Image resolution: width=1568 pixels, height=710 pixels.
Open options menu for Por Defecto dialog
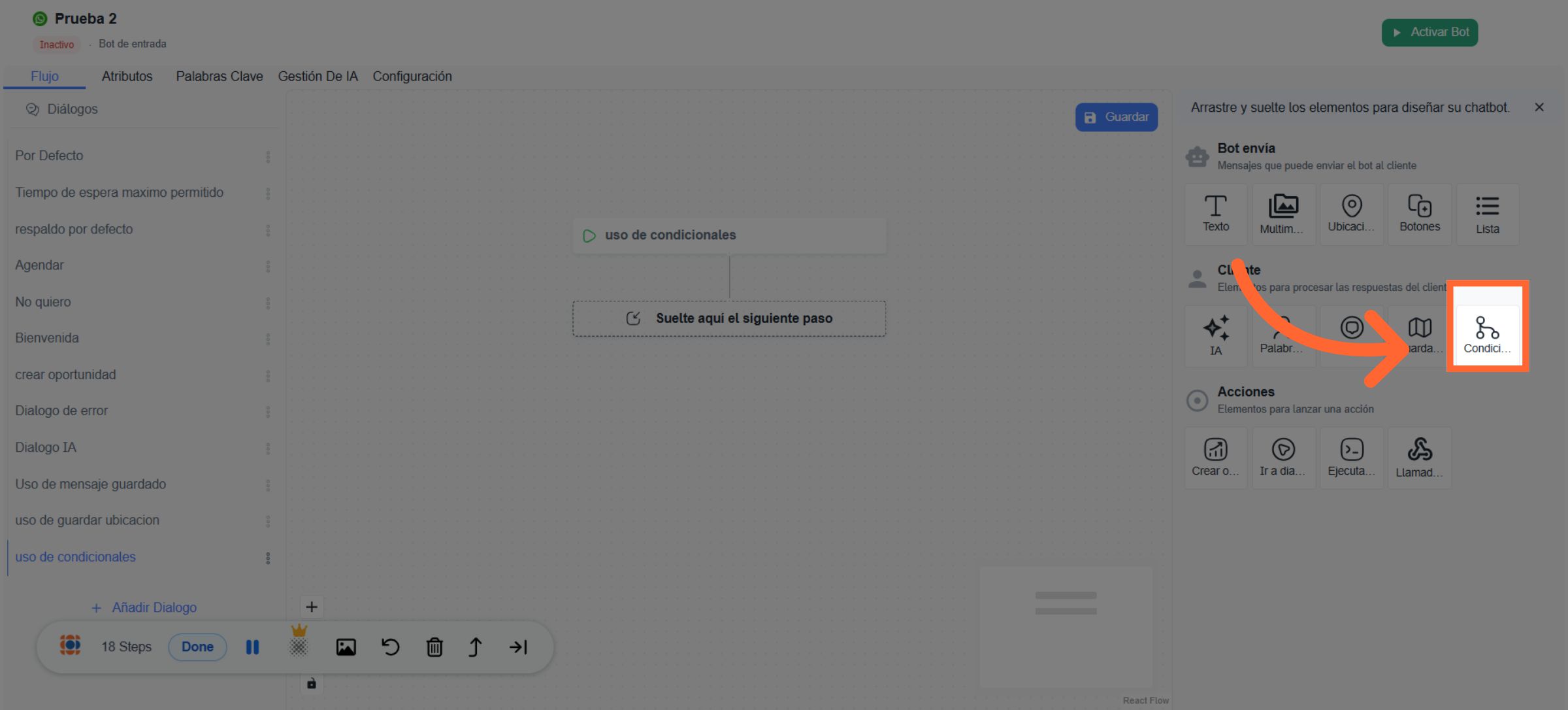(x=268, y=156)
